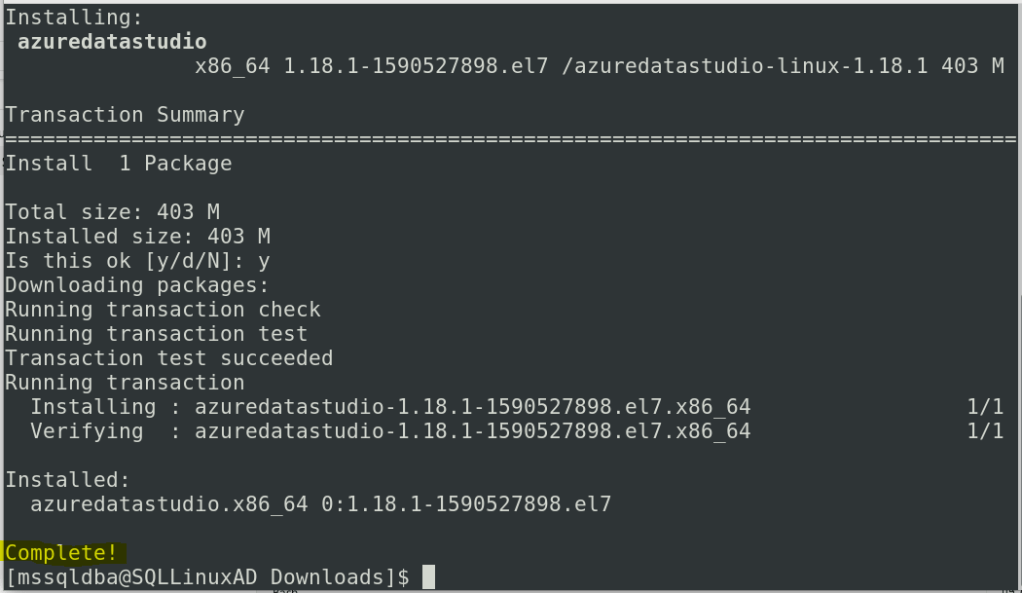
Task: Click the Running transaction test line
Action: pyautogui.click(x=156, y=334)
